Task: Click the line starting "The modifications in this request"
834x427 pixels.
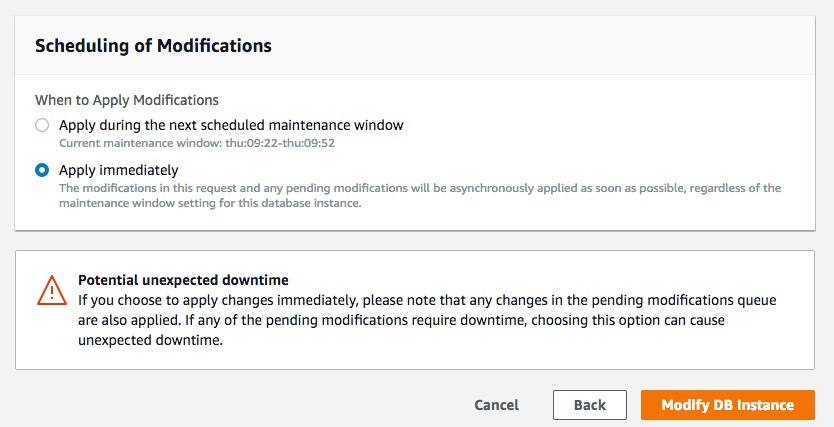Action: 420,188
